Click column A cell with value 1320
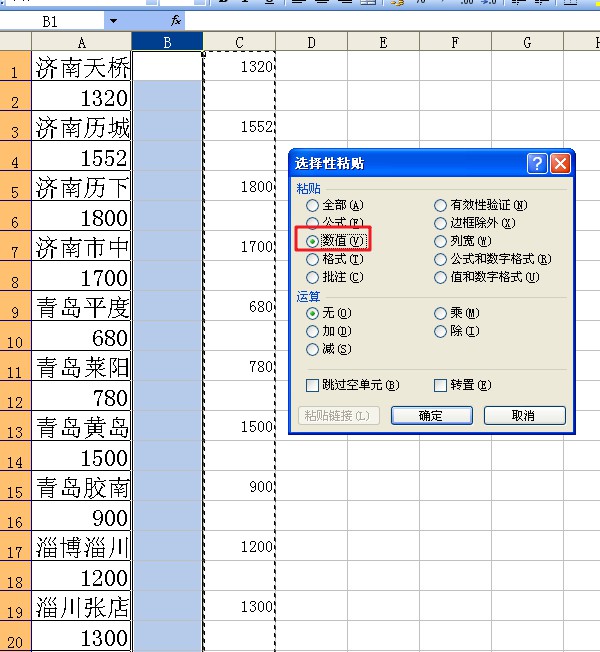 [x=81, y=96]
